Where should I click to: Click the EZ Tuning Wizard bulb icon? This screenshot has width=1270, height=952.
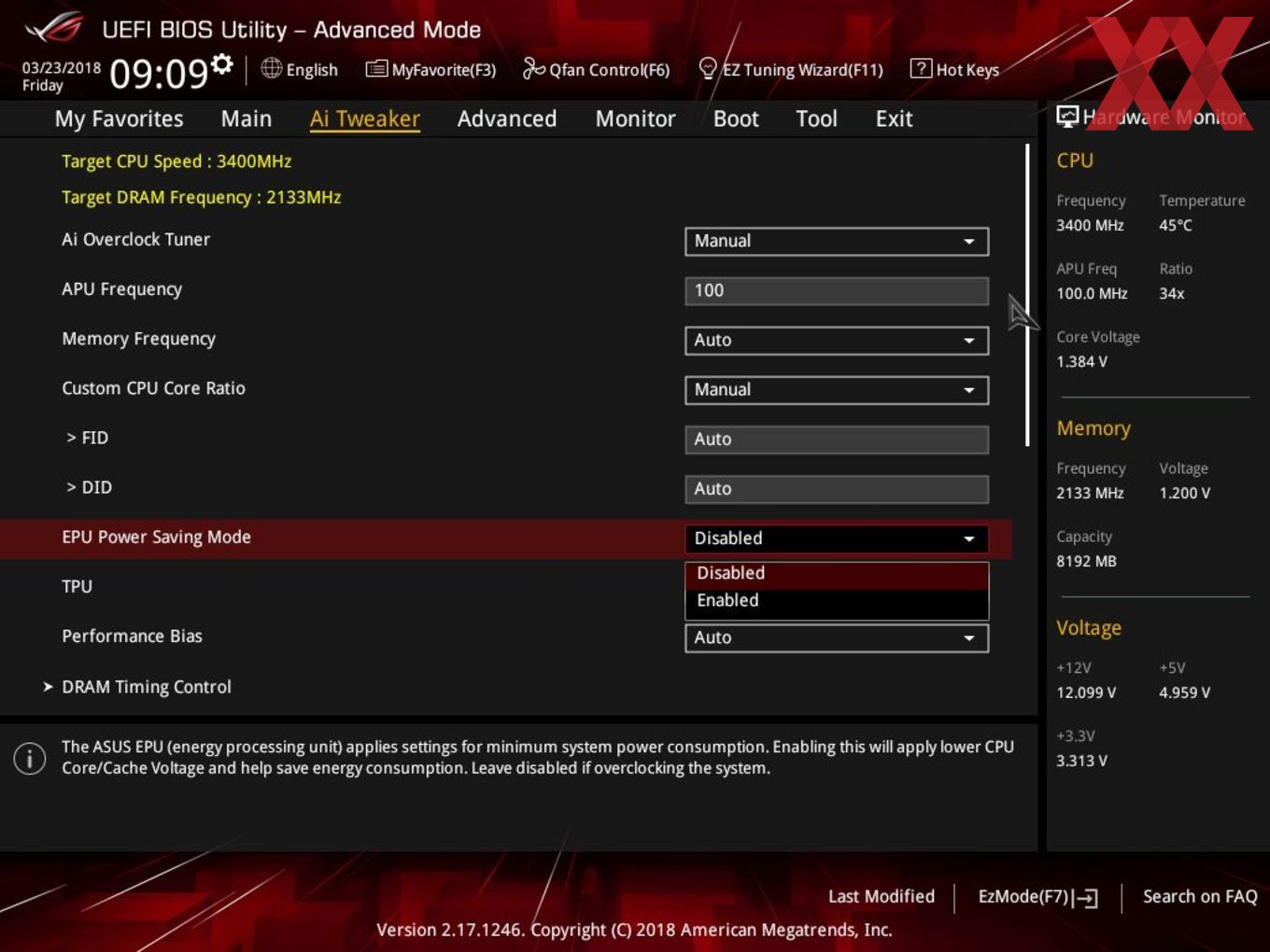[x=708, y=69]
